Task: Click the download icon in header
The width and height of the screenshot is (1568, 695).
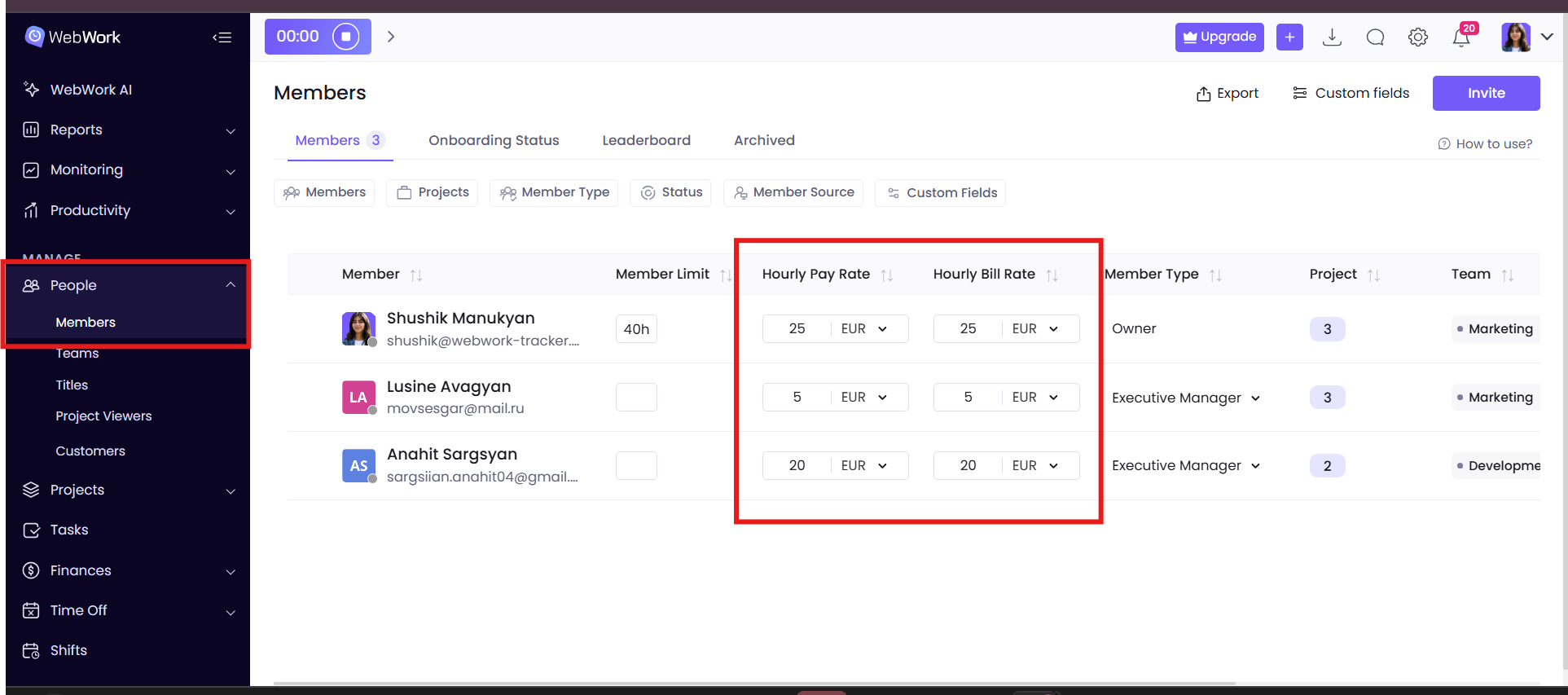Action: pyautogui.click(x=1332, y=37)
